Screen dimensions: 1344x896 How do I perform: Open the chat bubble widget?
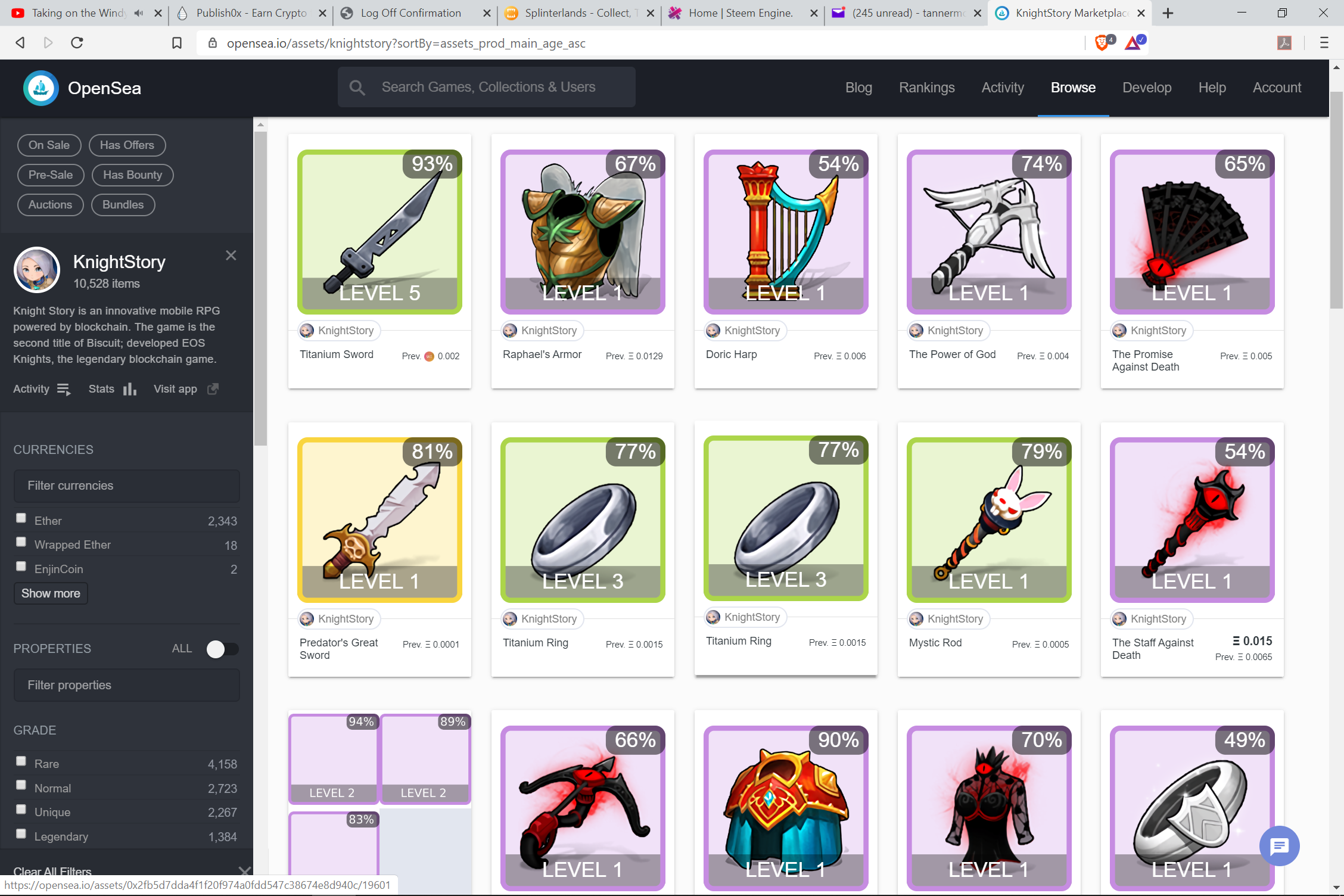[1279, 845]
